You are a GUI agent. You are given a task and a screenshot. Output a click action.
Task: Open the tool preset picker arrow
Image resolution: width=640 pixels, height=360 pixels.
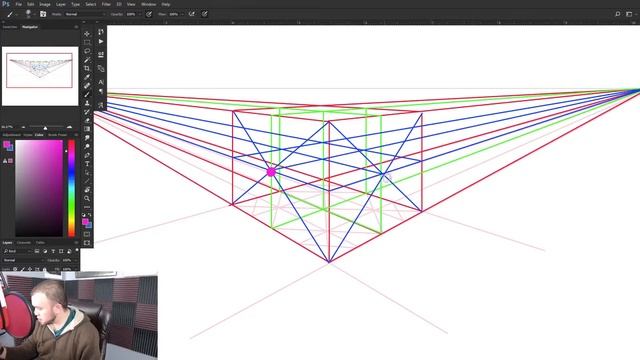coord(17,14)
